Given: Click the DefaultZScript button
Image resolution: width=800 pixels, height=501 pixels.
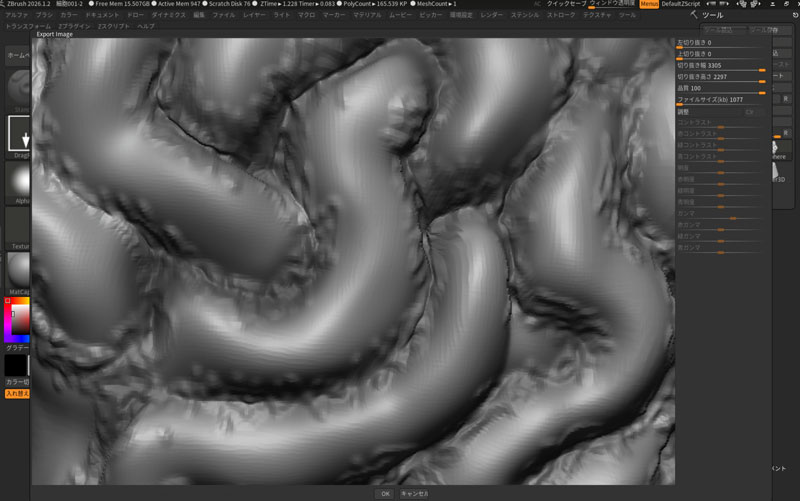Looking at the screenshot, I should (680, 4).
